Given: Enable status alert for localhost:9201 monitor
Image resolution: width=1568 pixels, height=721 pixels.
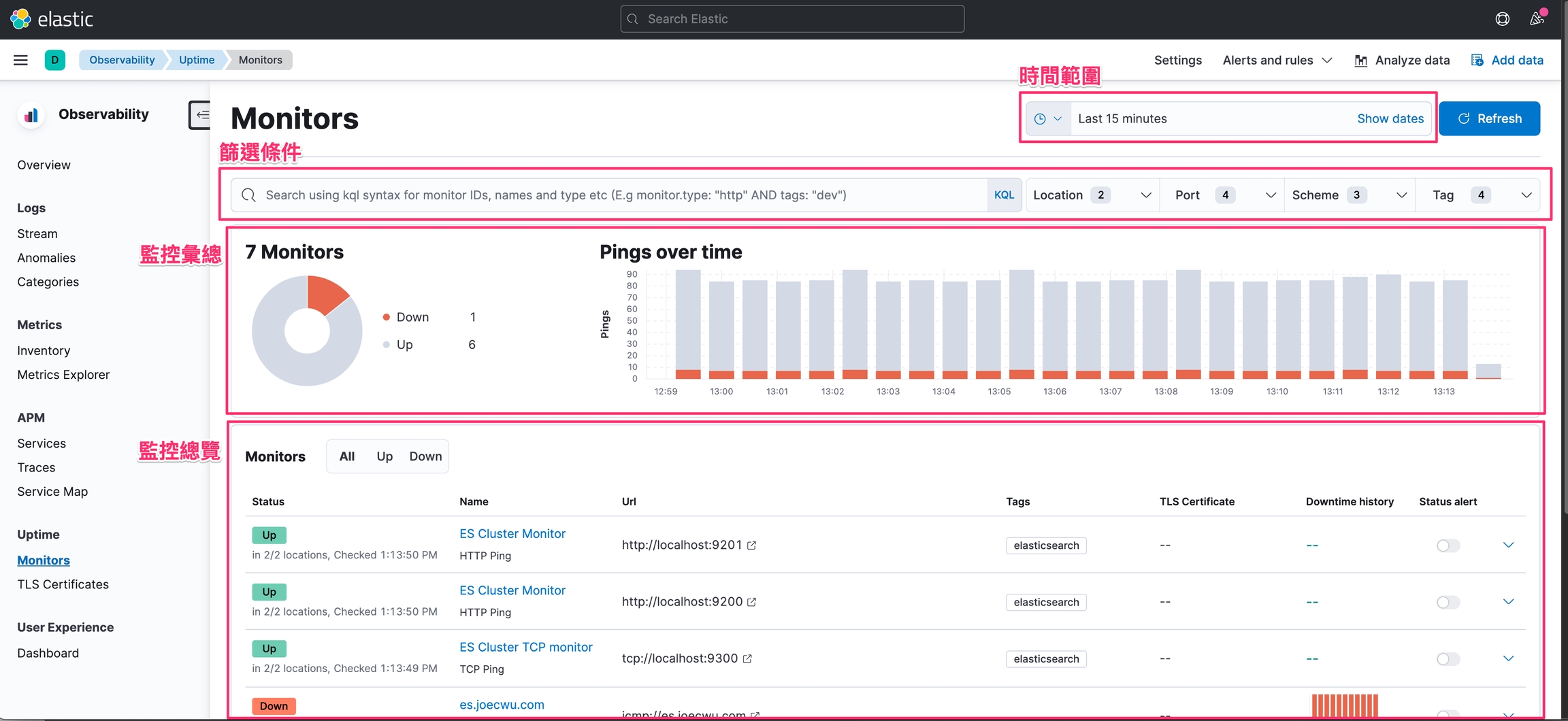Looking at the screenshot, I should pos(1448,546).
